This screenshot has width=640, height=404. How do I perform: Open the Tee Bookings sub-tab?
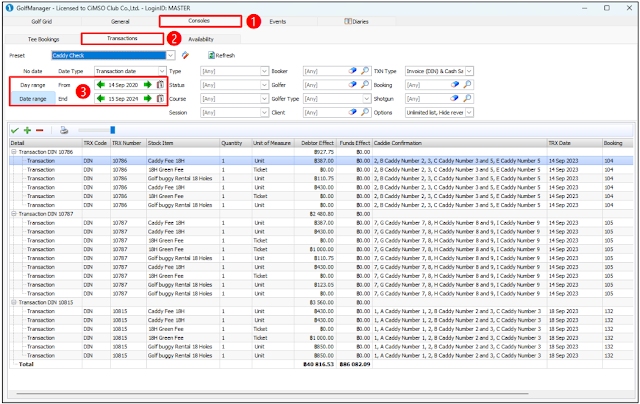[x=43, y=39]
